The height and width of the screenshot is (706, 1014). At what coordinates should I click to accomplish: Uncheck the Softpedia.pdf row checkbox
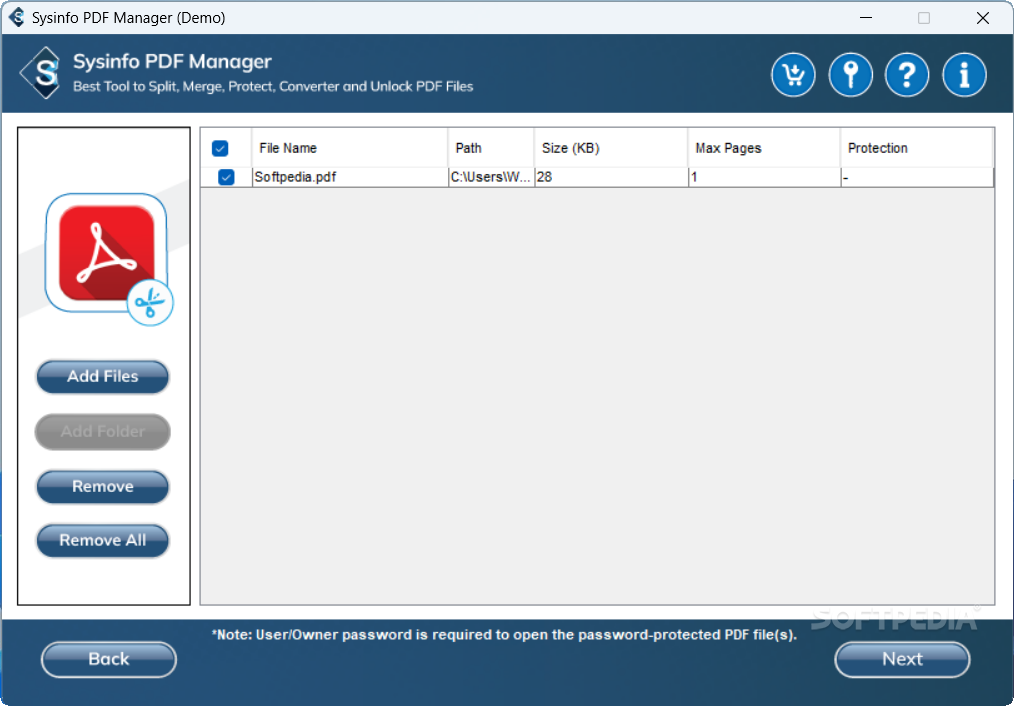pos(226,177)
